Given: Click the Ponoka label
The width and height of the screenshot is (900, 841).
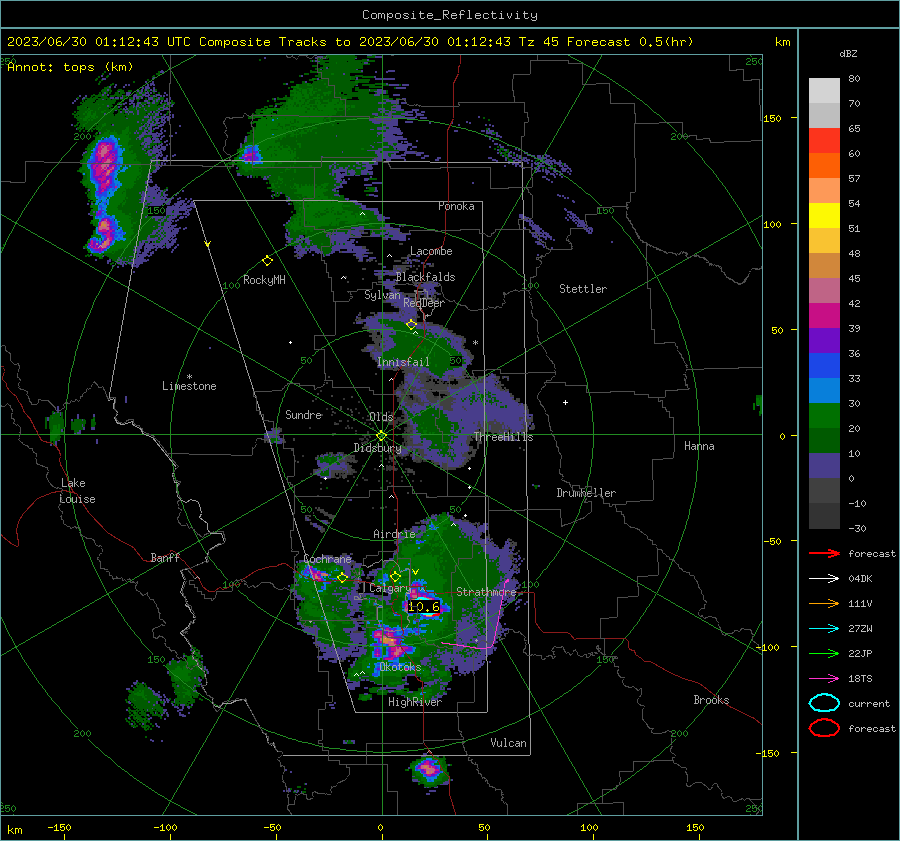Looking at the screenshot, I should [456, 206].
